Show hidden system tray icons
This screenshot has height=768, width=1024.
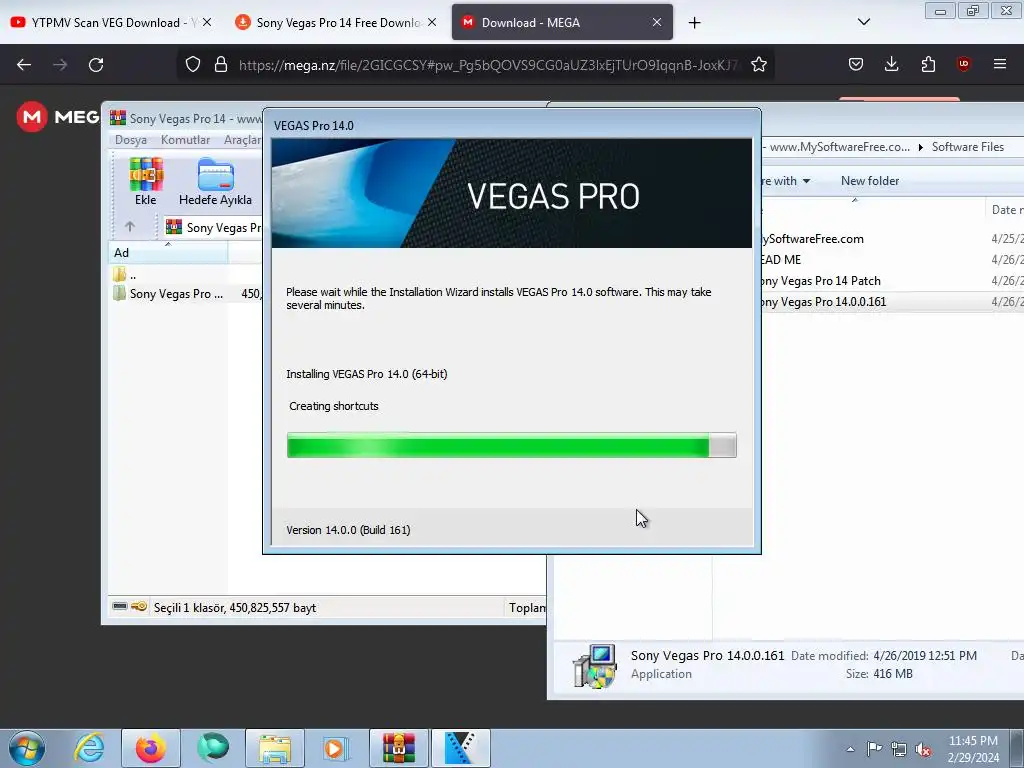tap(850, 749)
